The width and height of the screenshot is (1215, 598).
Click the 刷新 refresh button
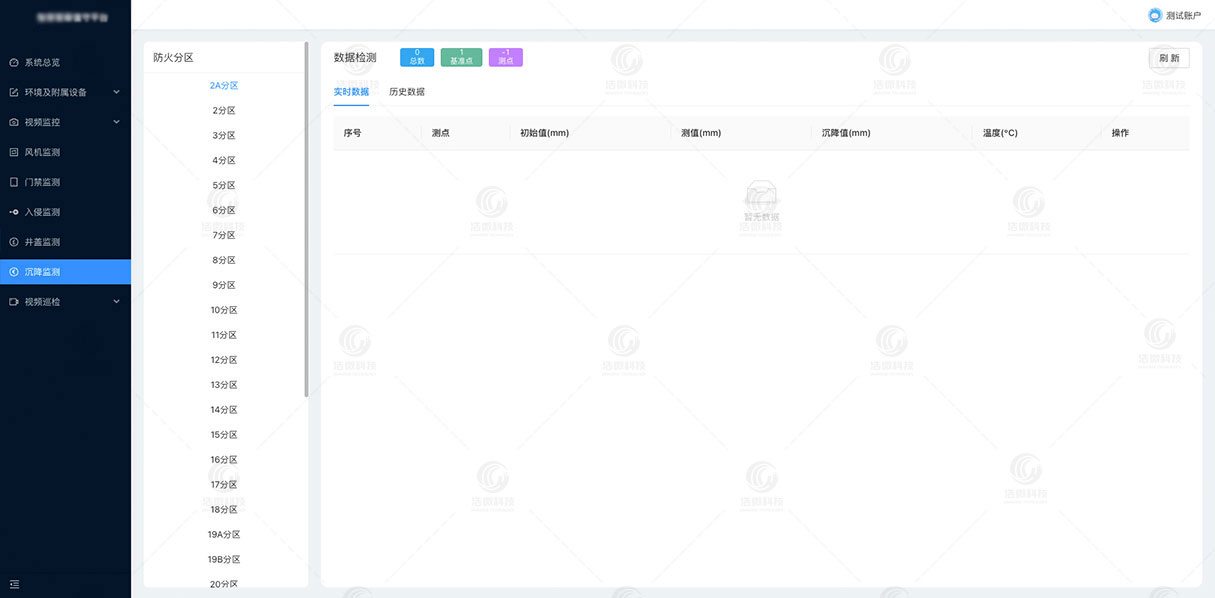click(x=1167, y=58)
